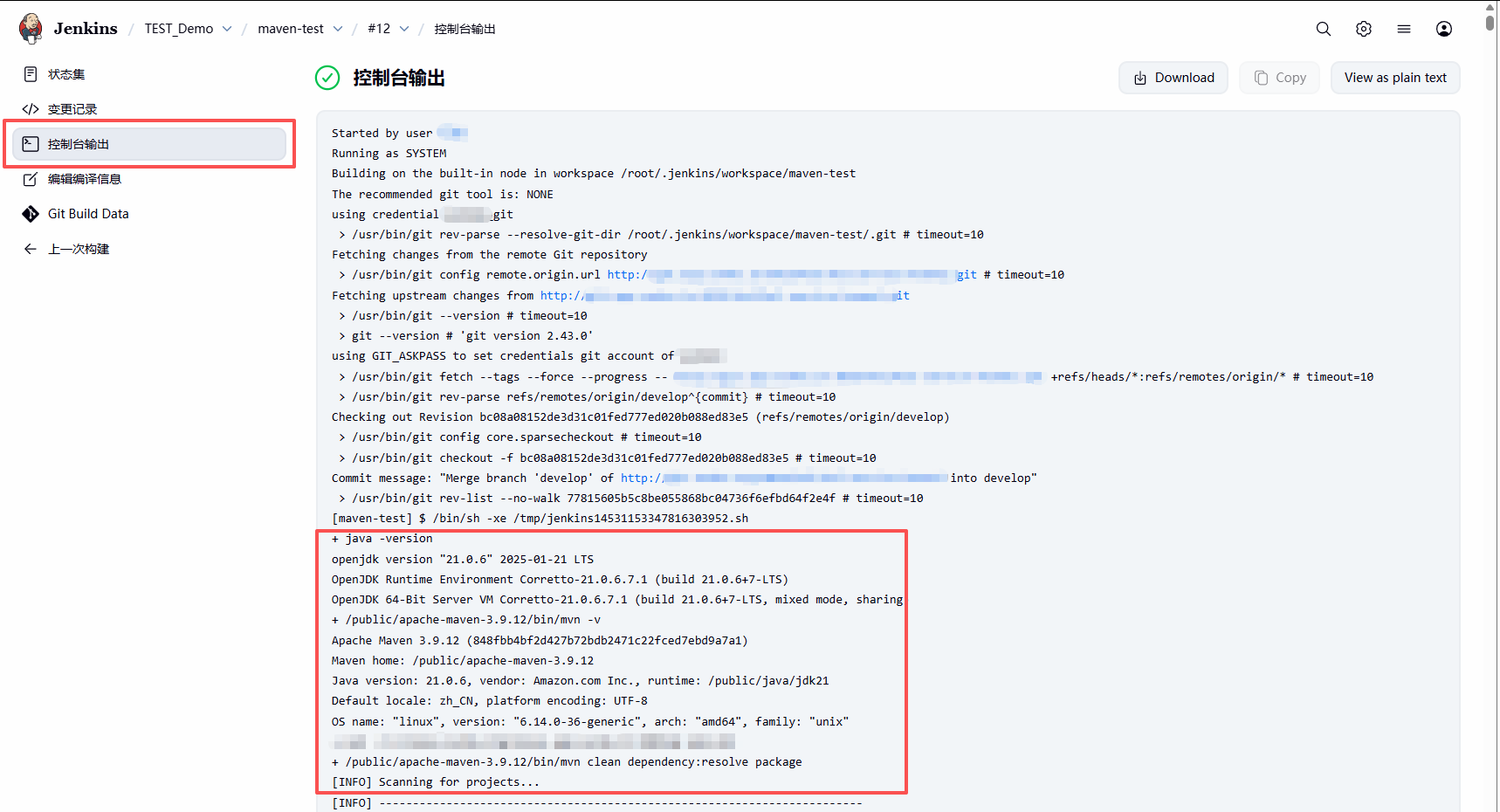Click 'Fetching changes from the remote Git repository'

click(490, 255)
